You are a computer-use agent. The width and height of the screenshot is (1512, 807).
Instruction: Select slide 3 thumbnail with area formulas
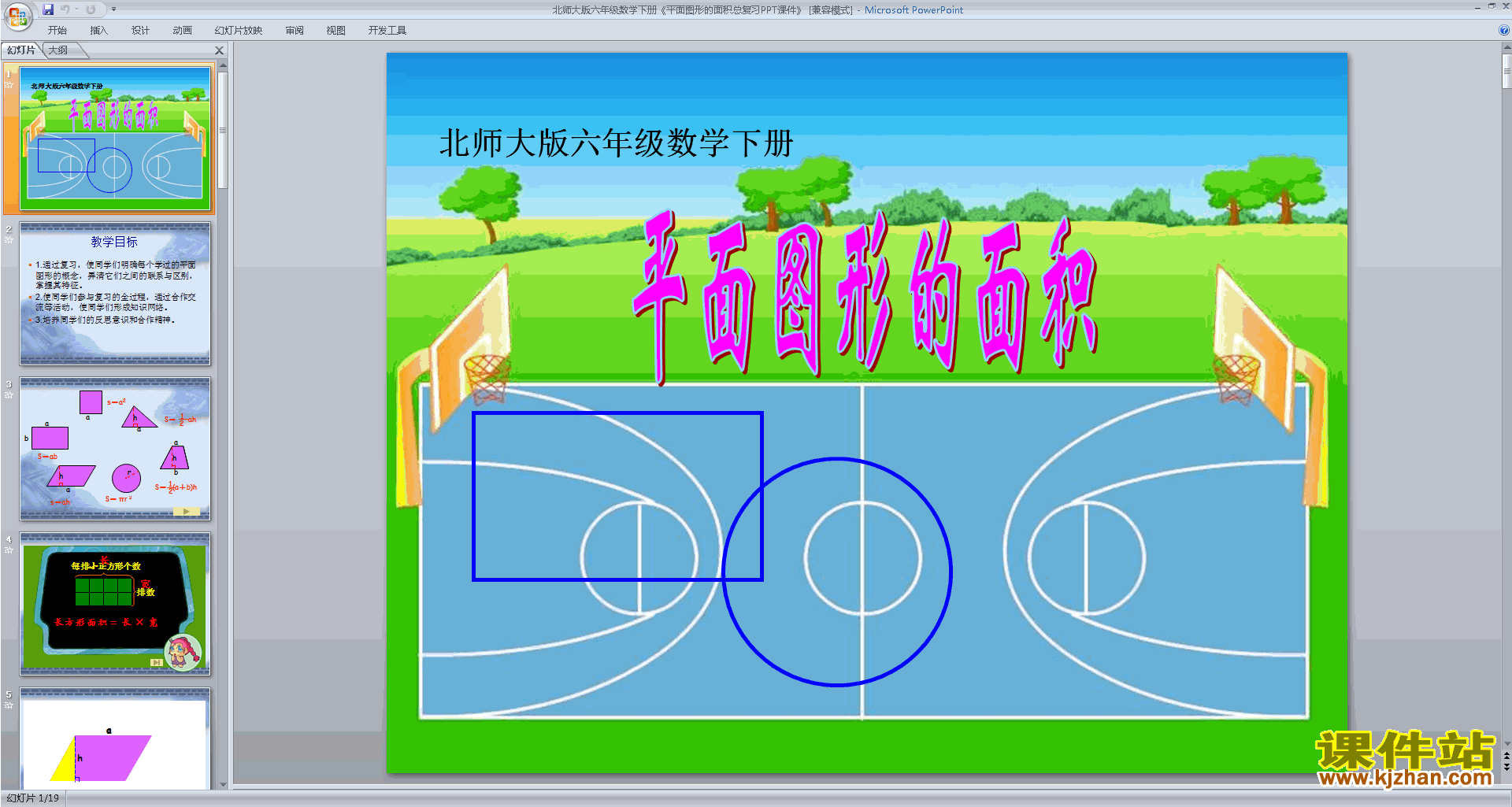pos(115,449)
